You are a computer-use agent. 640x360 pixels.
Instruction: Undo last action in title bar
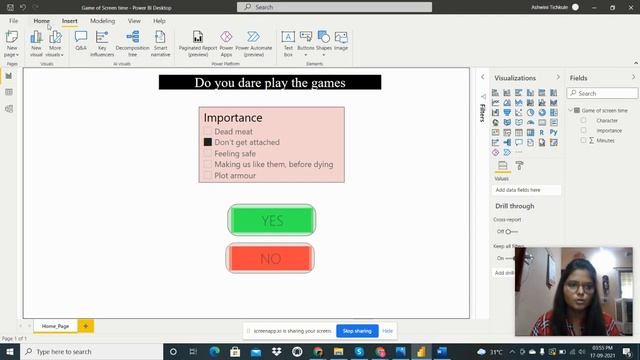pos(23,7)
